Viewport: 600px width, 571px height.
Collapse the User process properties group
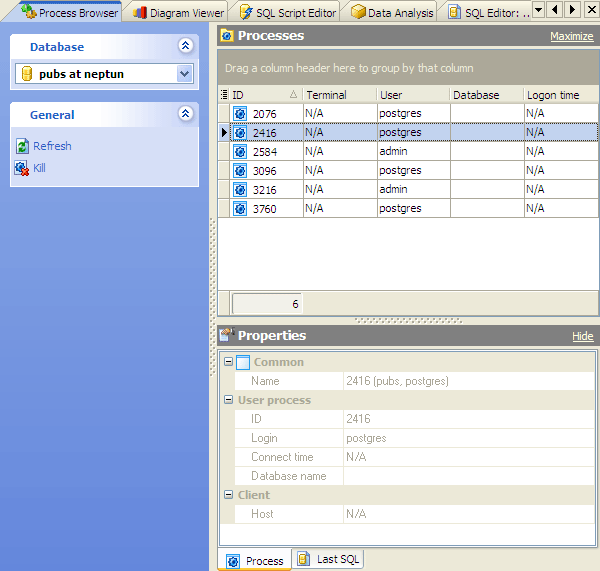coord(227,400)
